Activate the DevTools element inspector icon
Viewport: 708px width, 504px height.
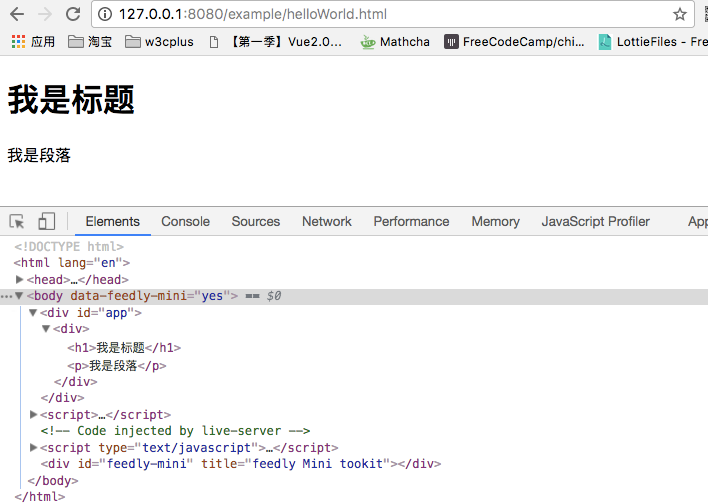pyautogui.click(x=17, y=222)
